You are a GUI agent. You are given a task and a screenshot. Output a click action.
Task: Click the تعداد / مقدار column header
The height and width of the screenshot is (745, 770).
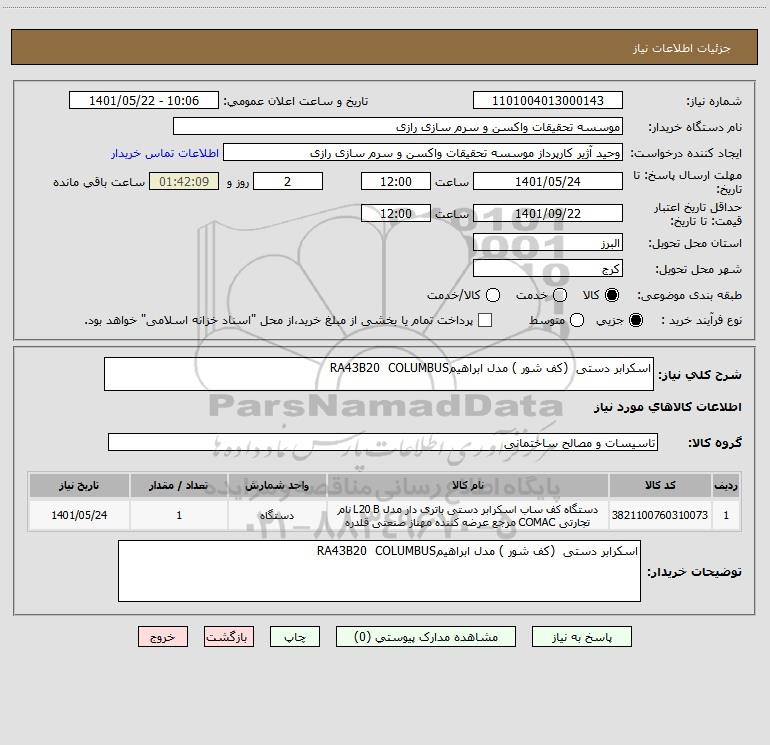click(x=179, y=486)
